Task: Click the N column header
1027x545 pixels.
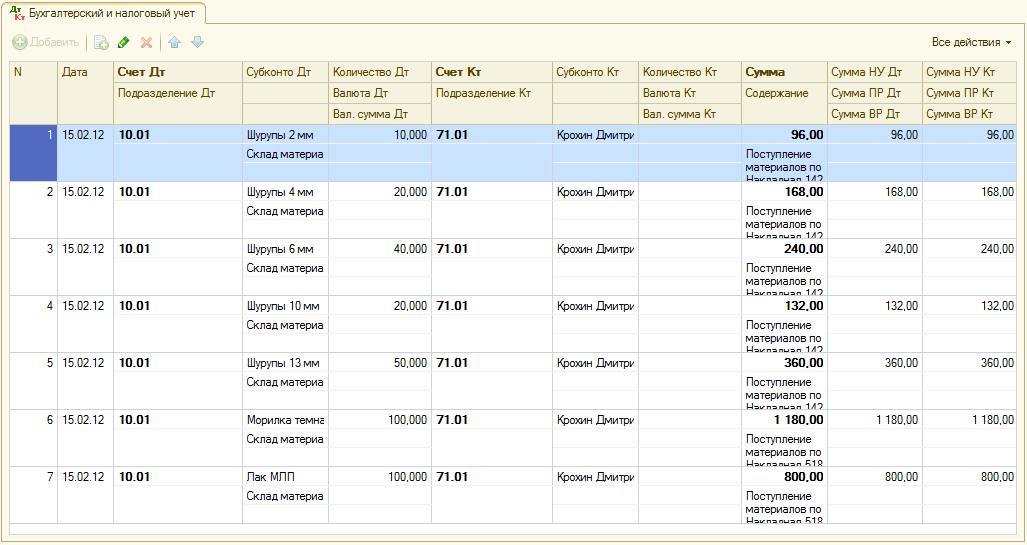Action: pyautogui.click(x=33, y=93)
